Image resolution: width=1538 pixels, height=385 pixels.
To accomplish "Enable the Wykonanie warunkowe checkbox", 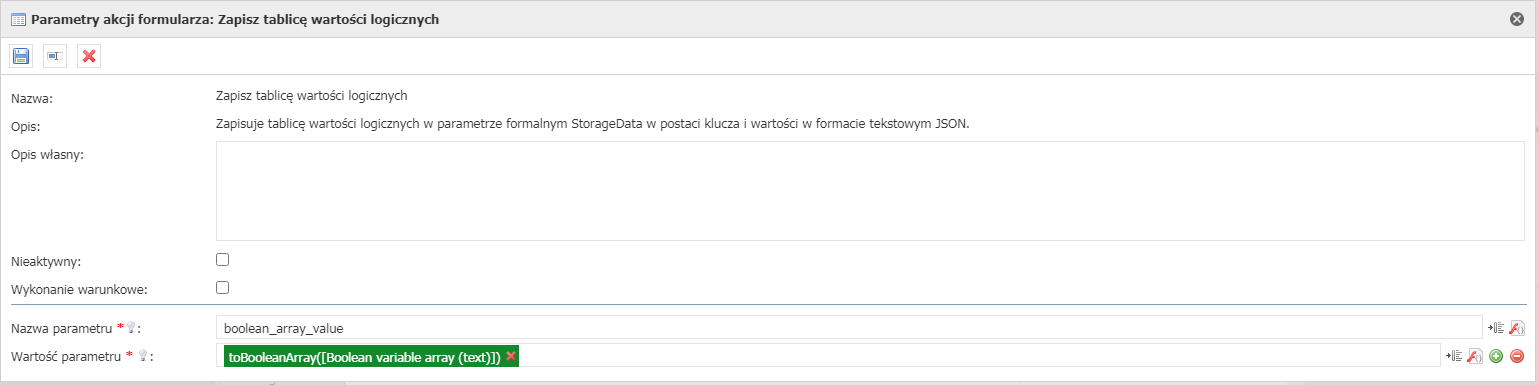I will [223, 287].
